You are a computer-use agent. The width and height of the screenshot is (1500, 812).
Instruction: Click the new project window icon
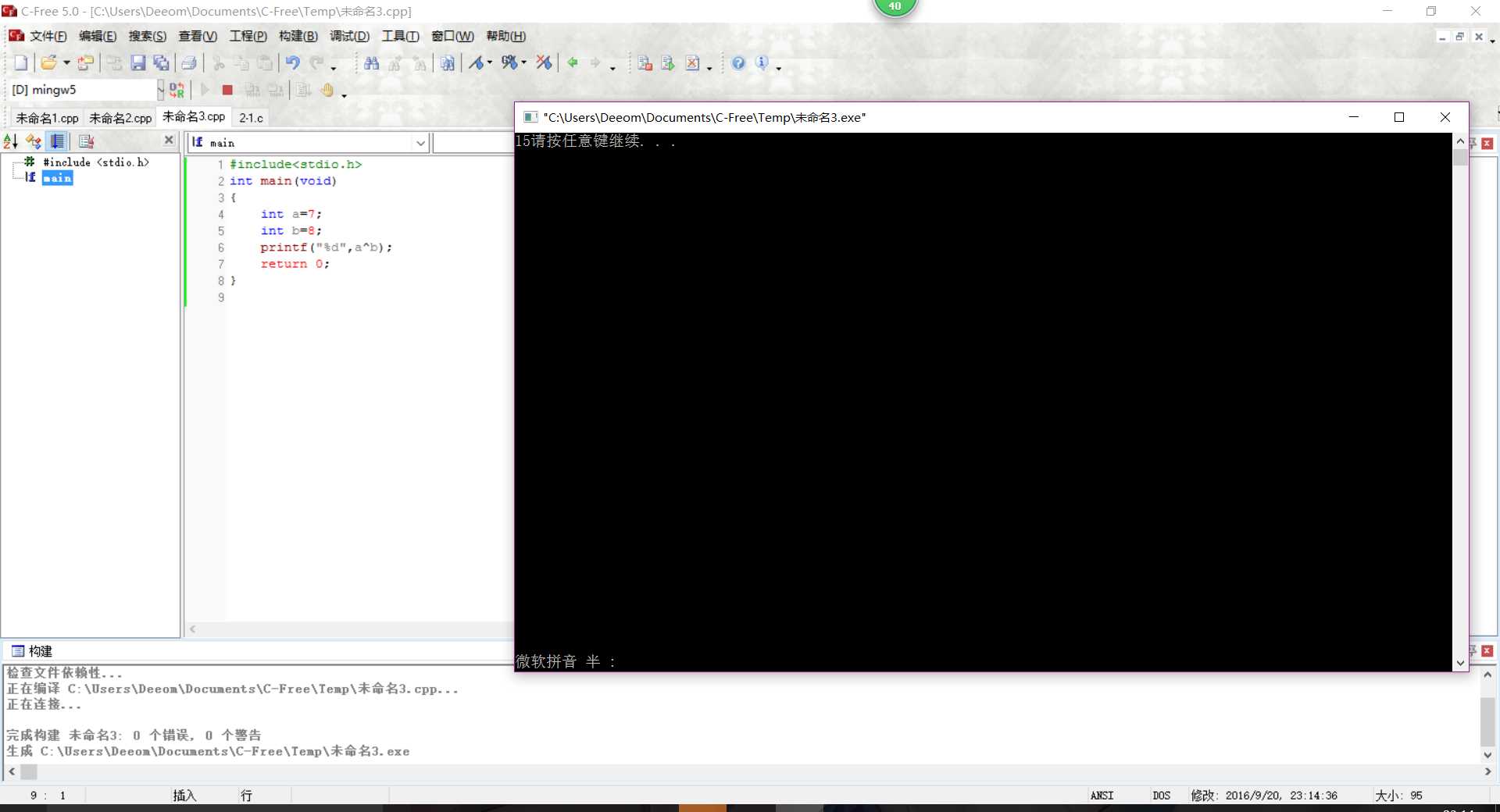pos(645,63)
